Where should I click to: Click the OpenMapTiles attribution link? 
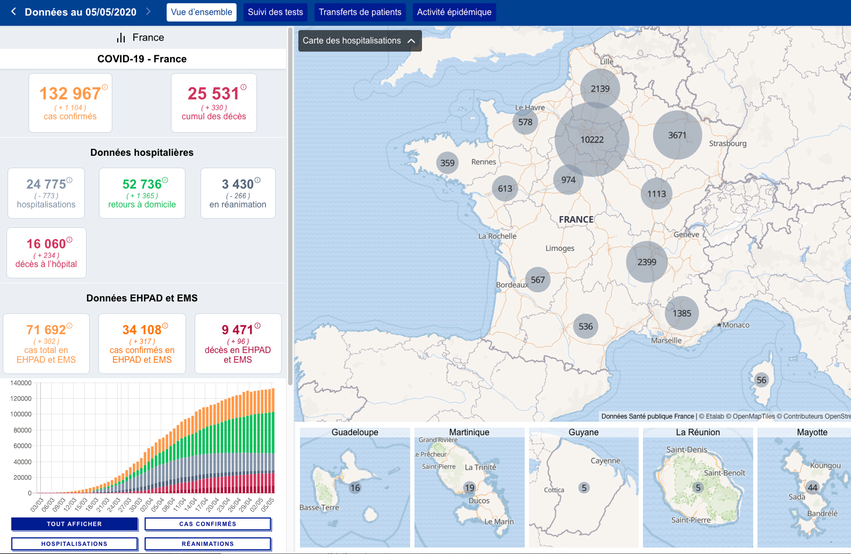tap(751, 416)
